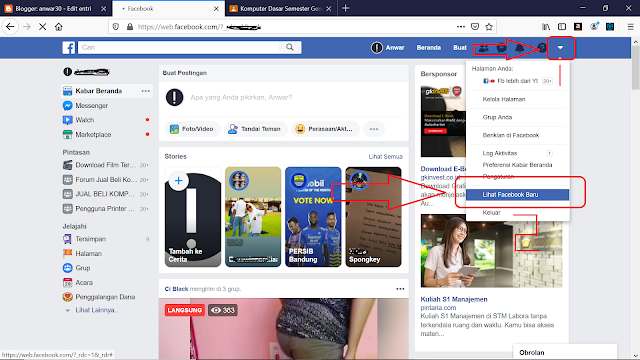This screenshot has width=640, height=360.
Task: Click the Tandai Teman button
Action: coord(255,129)
